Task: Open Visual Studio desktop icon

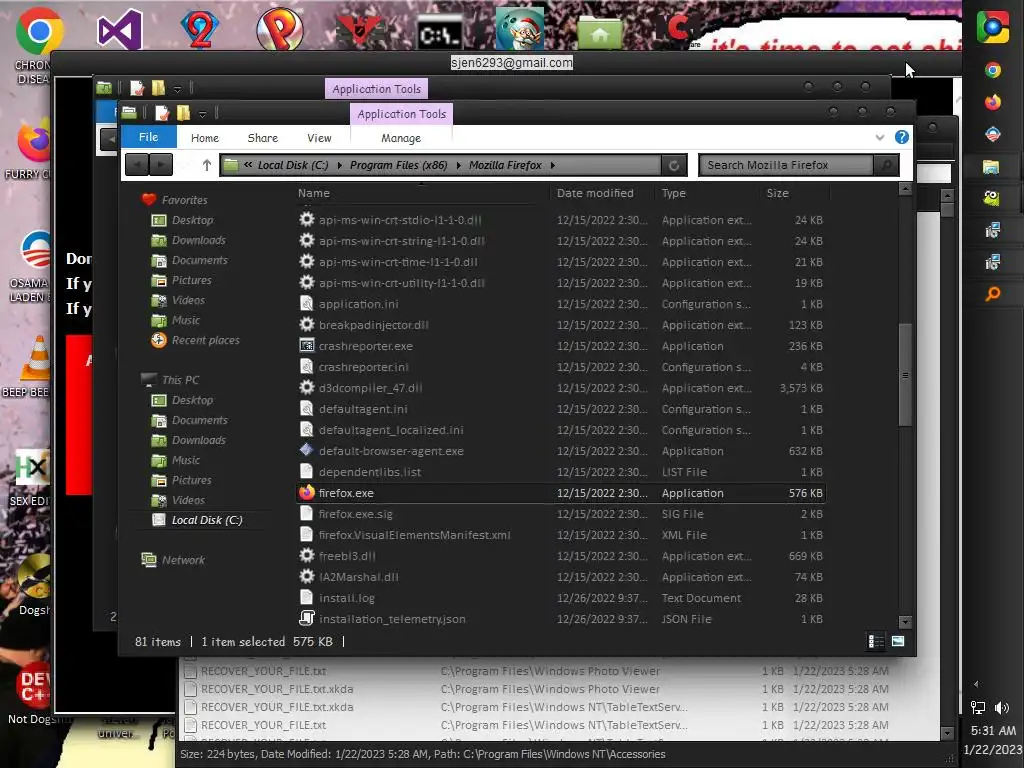Action: [120, 29]
